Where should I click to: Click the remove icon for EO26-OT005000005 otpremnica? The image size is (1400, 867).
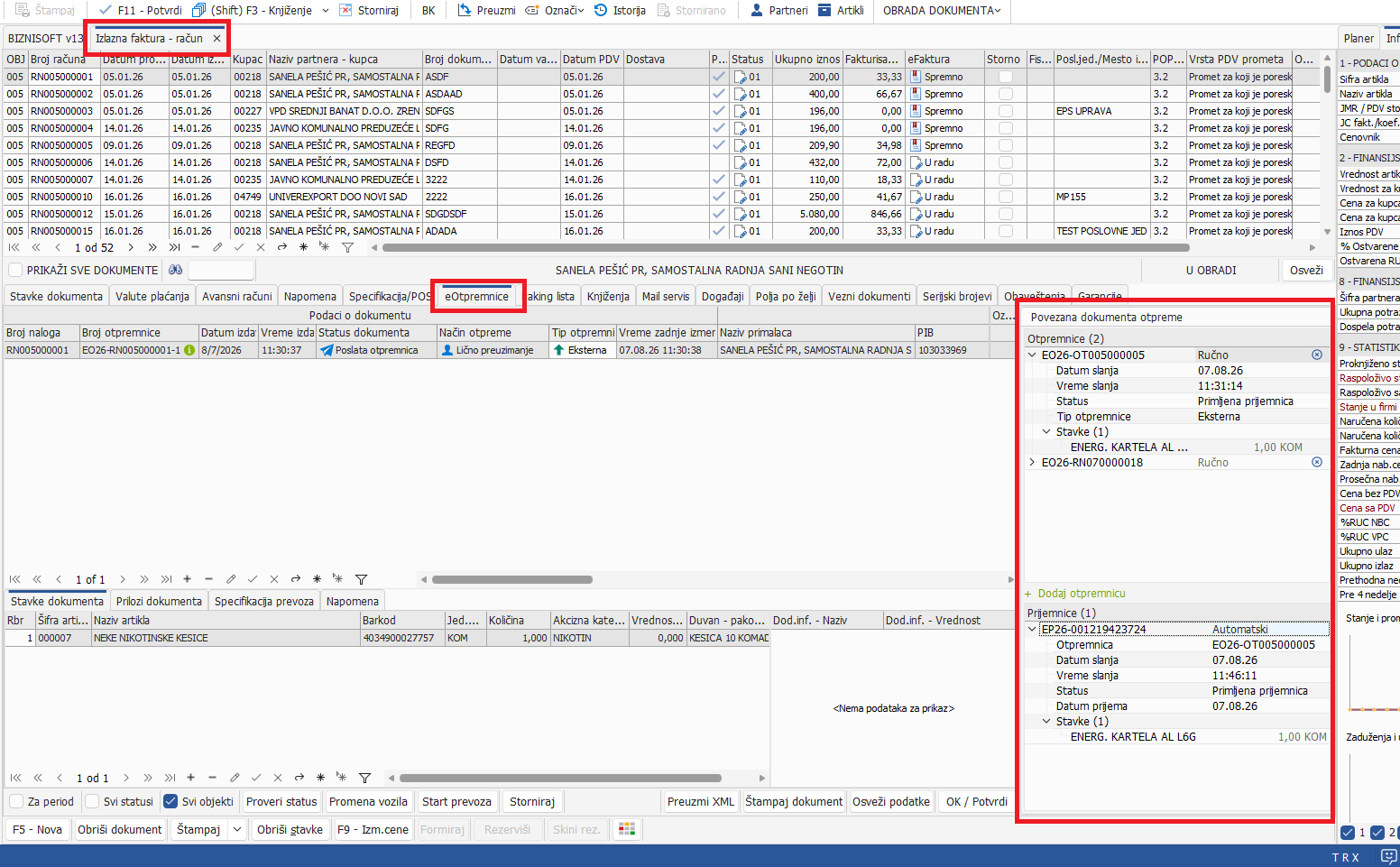click(1317, 355)
